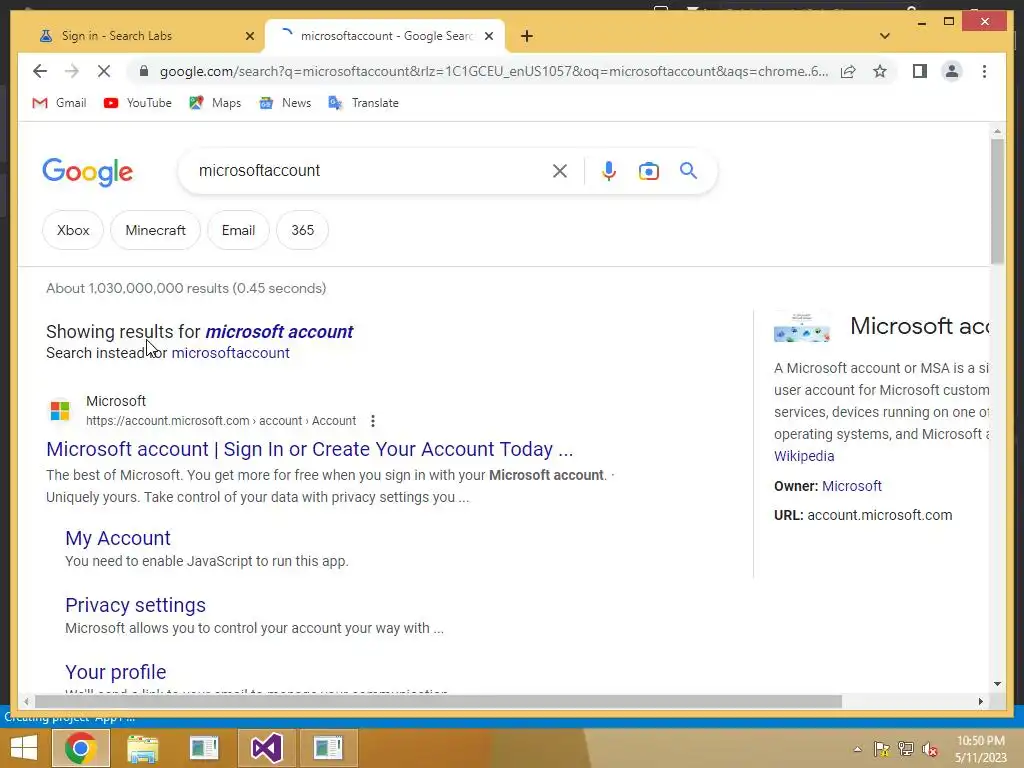Open the Chrome profile menu
1024x768 pixels.
point(952,71)
